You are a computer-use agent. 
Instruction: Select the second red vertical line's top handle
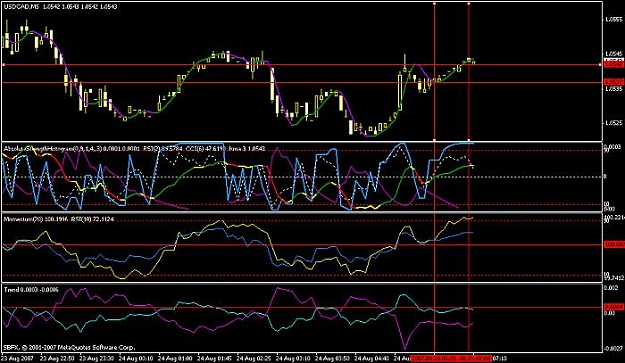468,3
